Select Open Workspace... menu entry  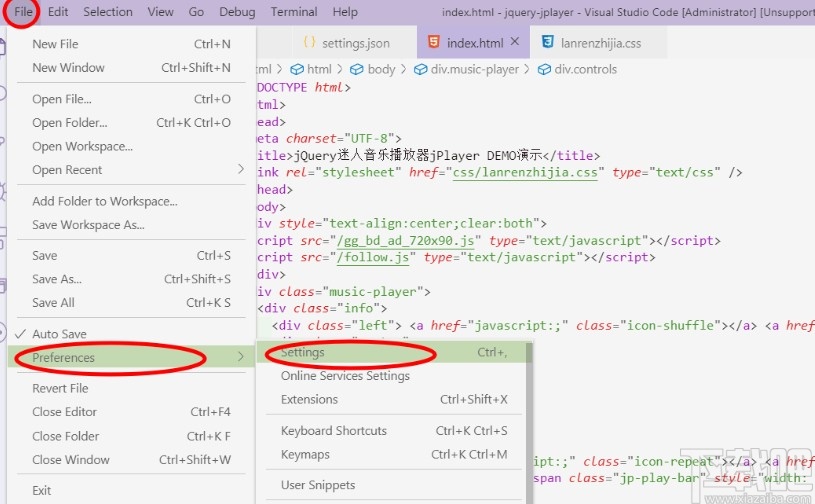pos(131,147)
